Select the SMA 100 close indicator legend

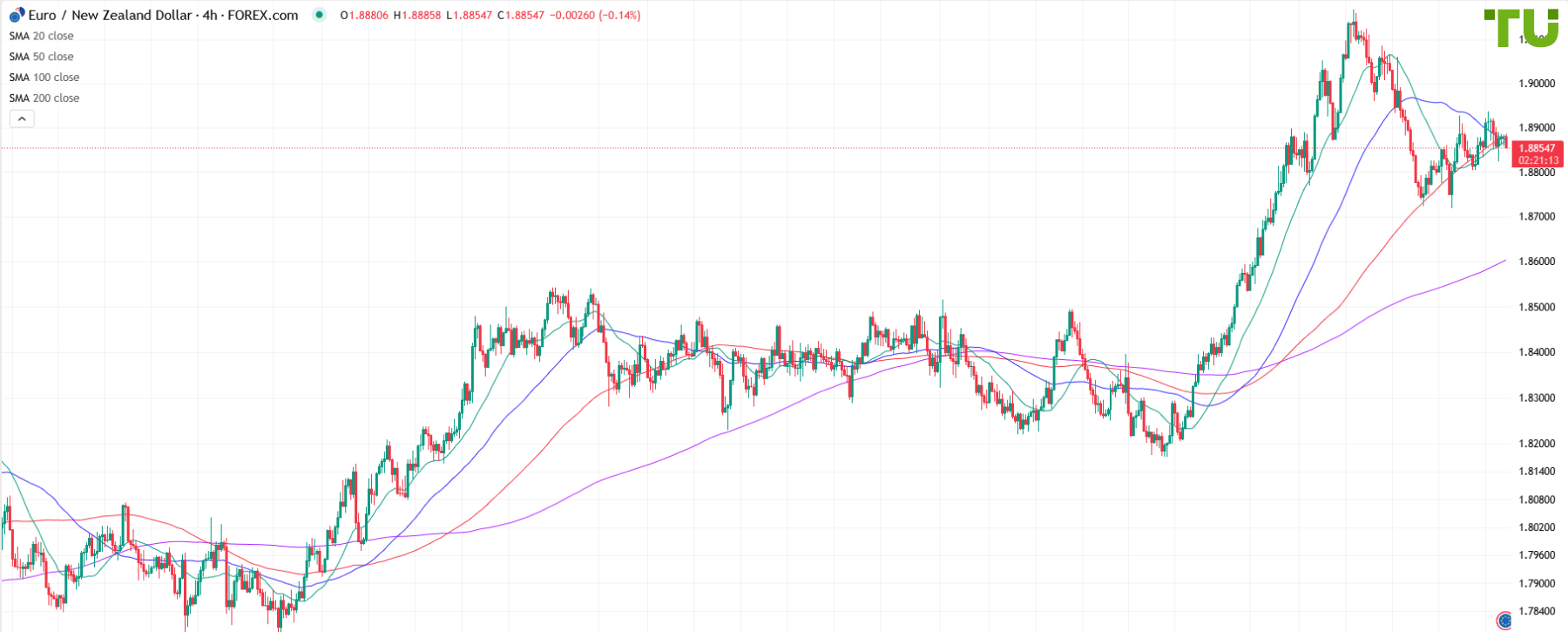[44, 78]
